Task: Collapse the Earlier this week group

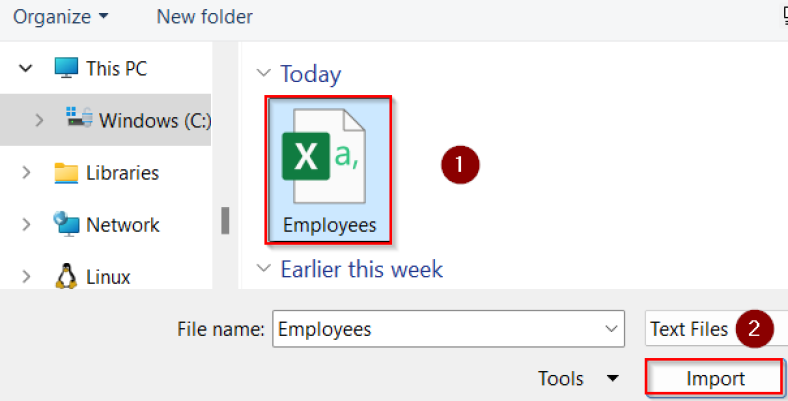Action: [264, 269]
